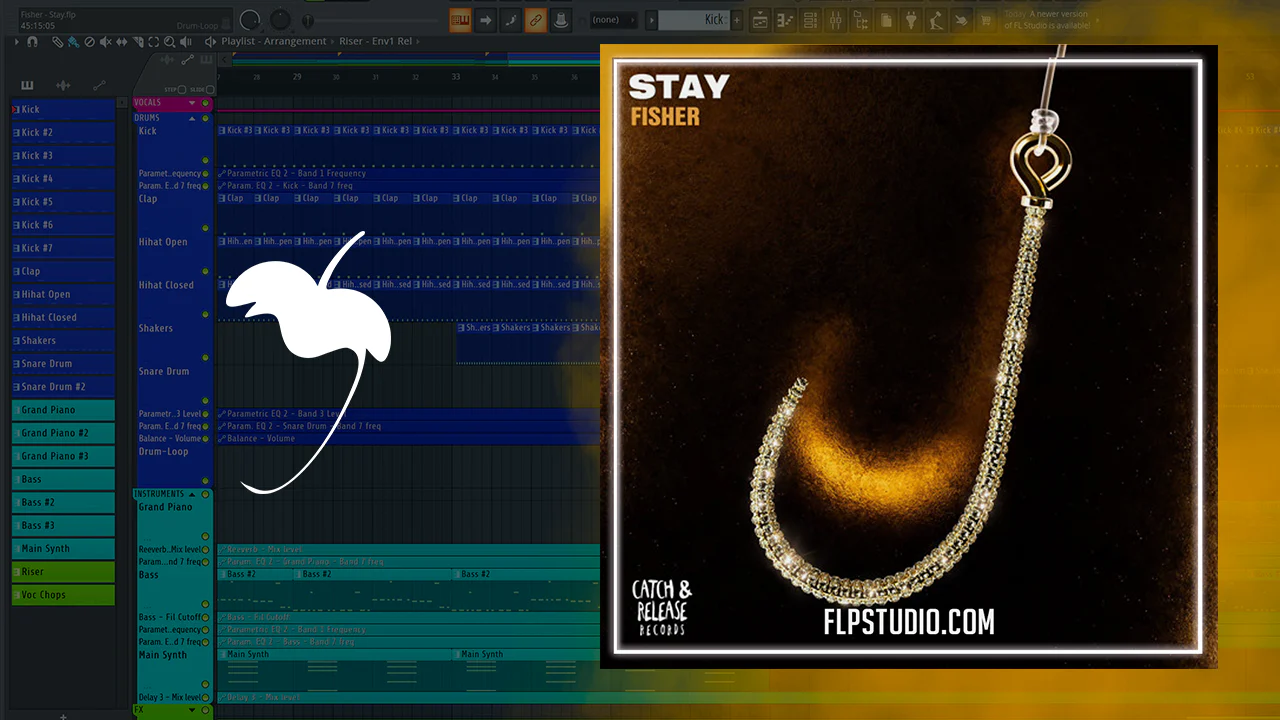Image resolution: width=1280 pixels, height=720 pixels.
Task: Select the slip tool in Playlist toolbar
Action: tap(121, 42)
